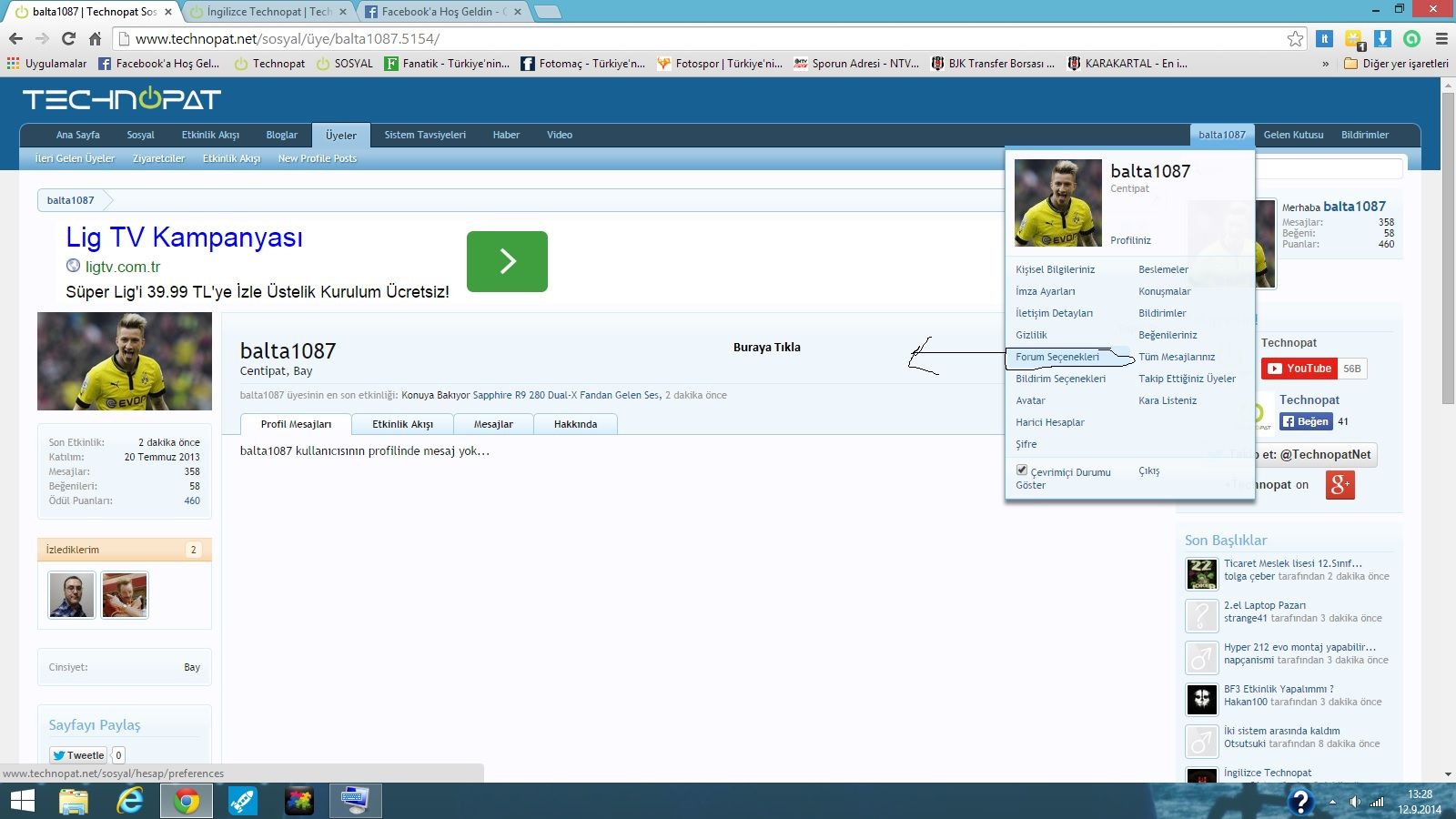
Task: Open Avatar settings in the account menu
Action: (1031, 400)
